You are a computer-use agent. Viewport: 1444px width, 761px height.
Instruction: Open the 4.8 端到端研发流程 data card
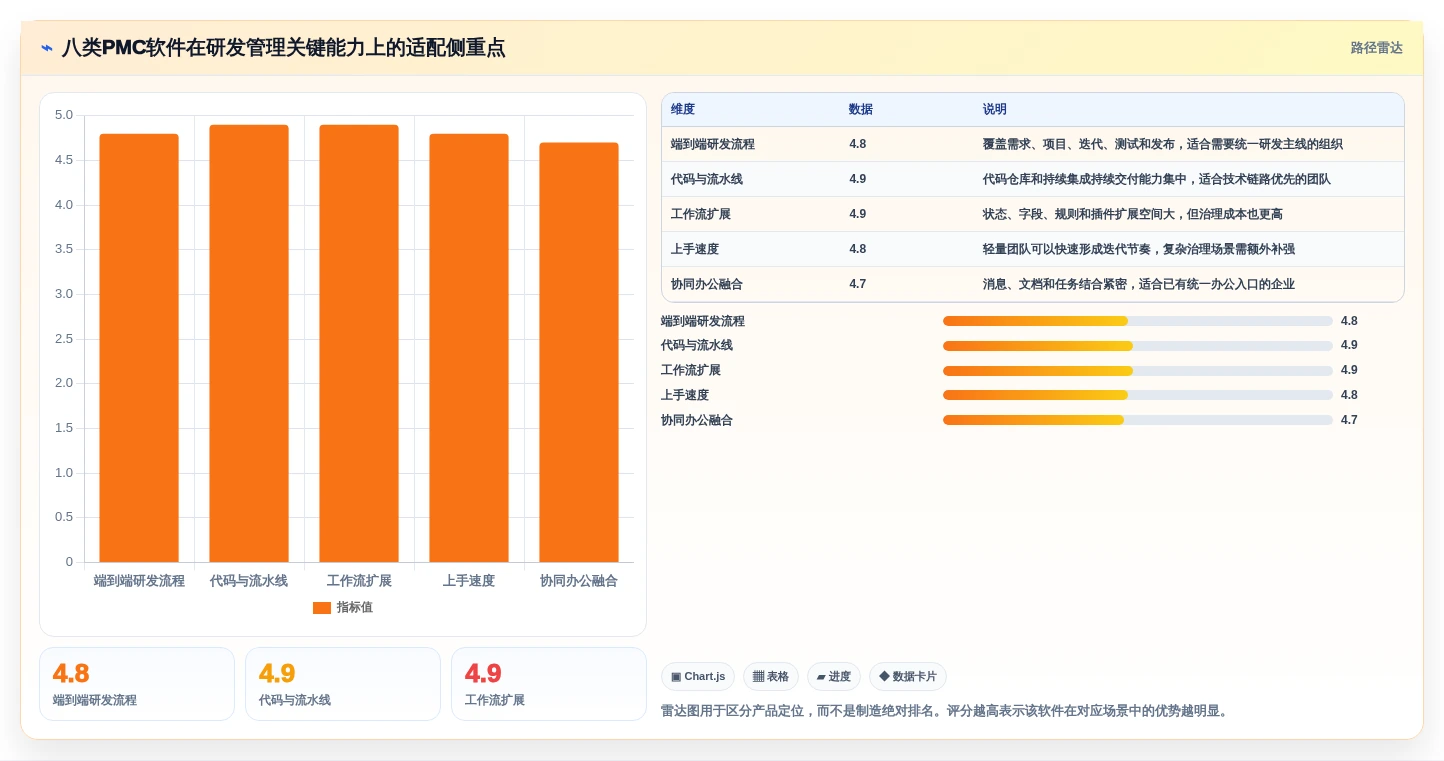pyautogui.click(x=137, y=684)
